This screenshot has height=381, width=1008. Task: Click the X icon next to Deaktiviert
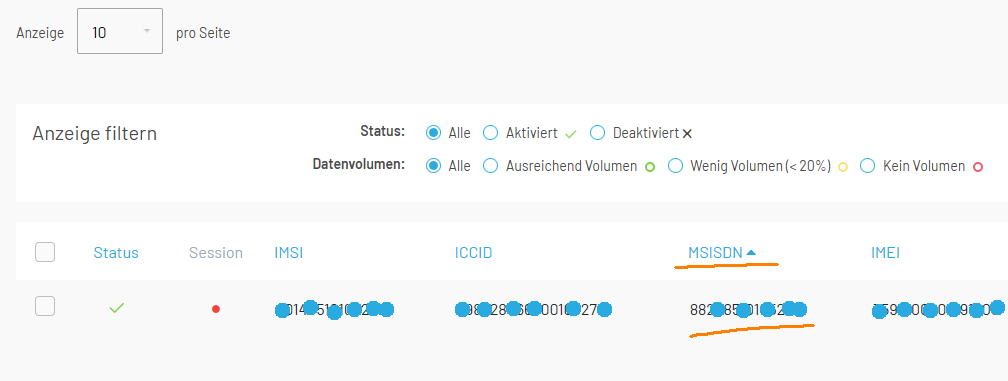[687, 134]
